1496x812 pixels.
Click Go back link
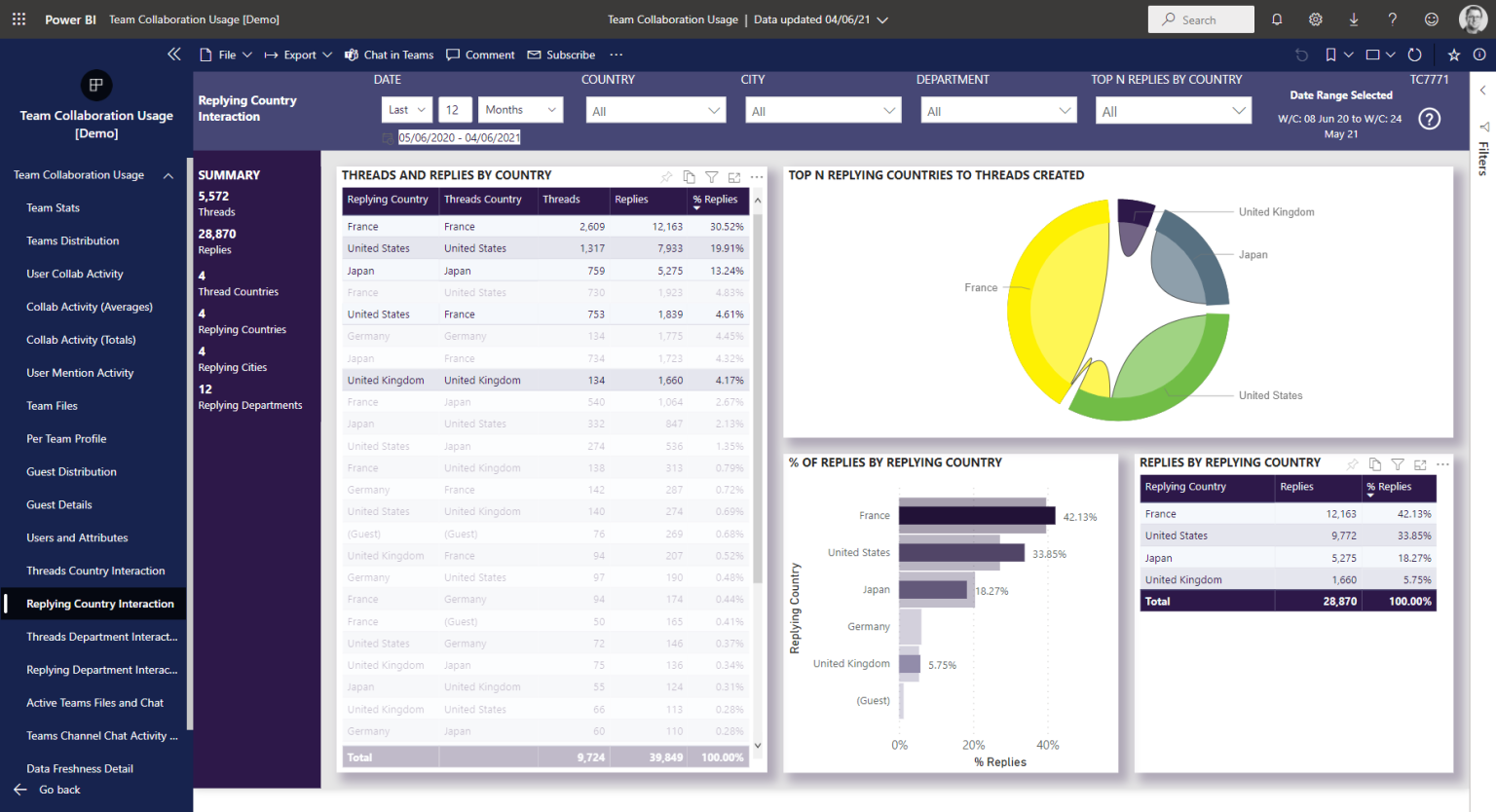[x=47, y=790]
